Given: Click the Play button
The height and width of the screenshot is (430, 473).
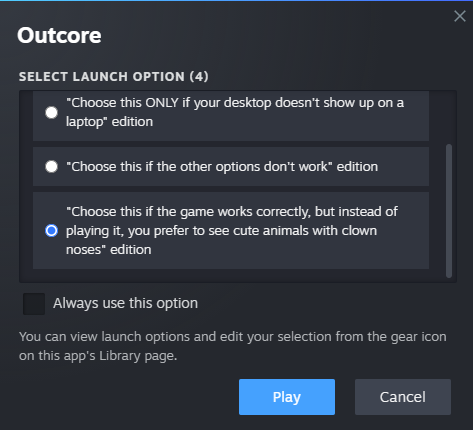Looking at the screenshot, I should pos(287,397).
